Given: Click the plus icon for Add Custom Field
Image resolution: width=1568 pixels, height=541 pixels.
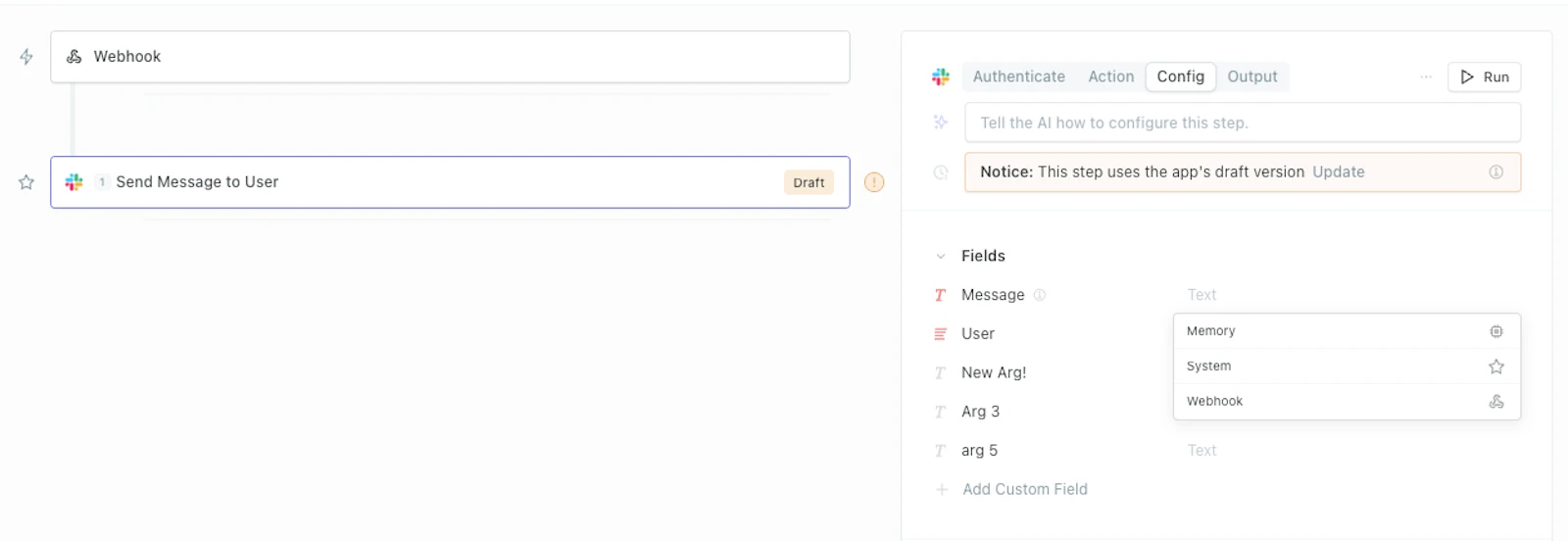Looking at the screenshot, I should [942, 489].
